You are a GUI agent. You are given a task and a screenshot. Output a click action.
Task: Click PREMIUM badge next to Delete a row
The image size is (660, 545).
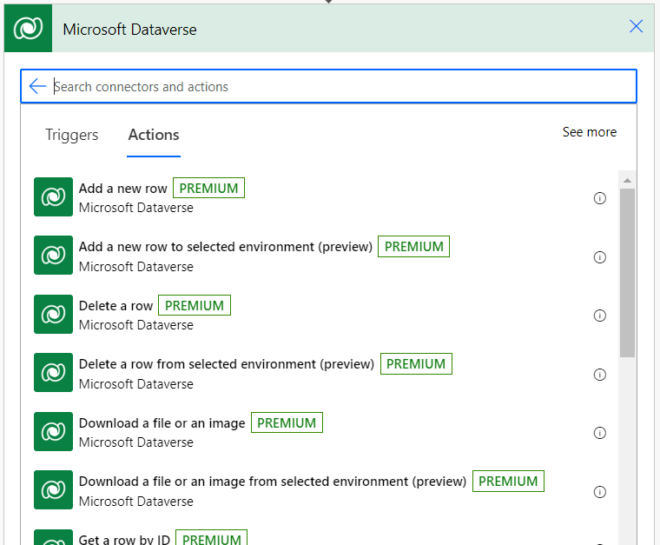click(x=194, y=306)
